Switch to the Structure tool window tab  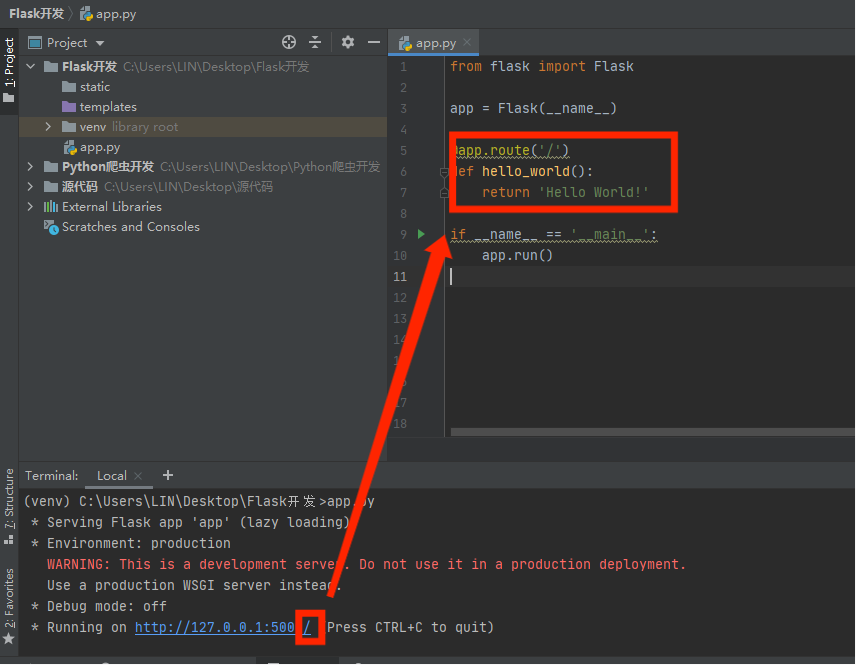[x=9, y=497]
